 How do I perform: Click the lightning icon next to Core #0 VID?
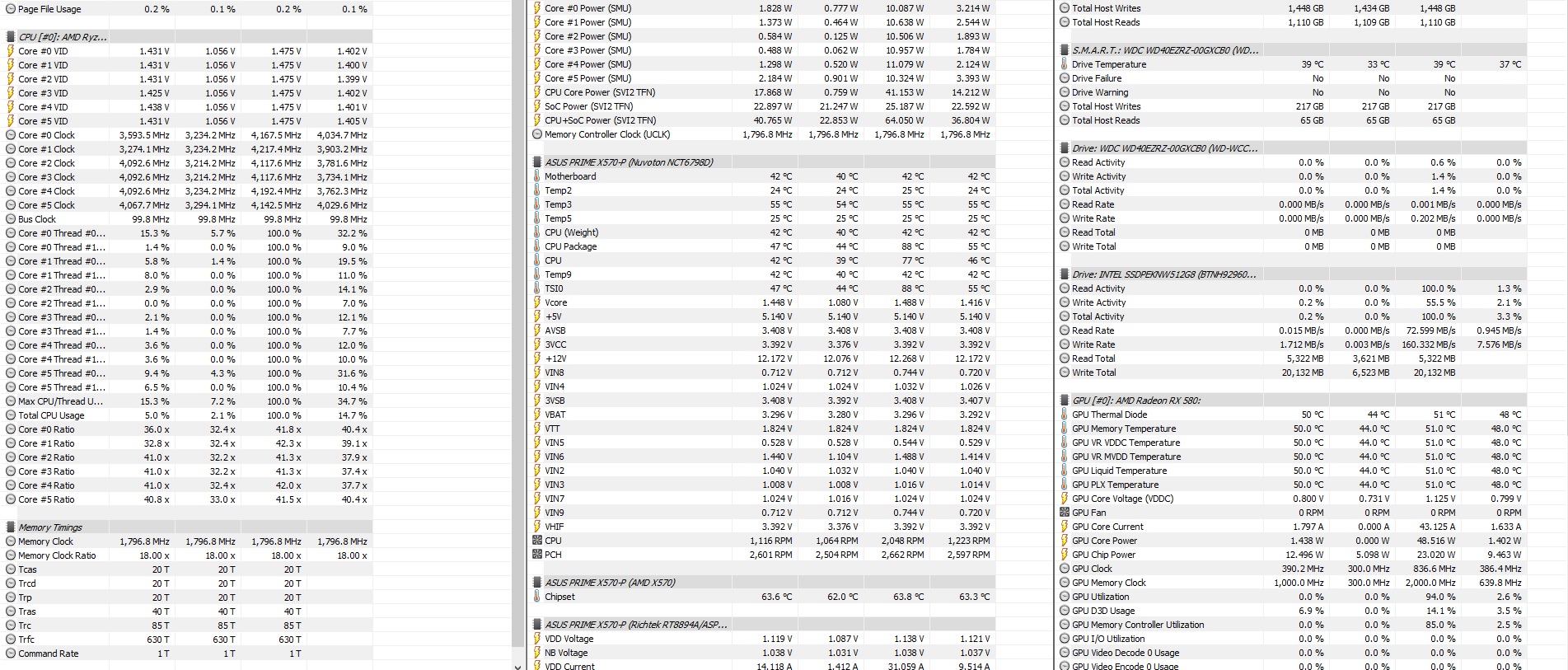11,51
